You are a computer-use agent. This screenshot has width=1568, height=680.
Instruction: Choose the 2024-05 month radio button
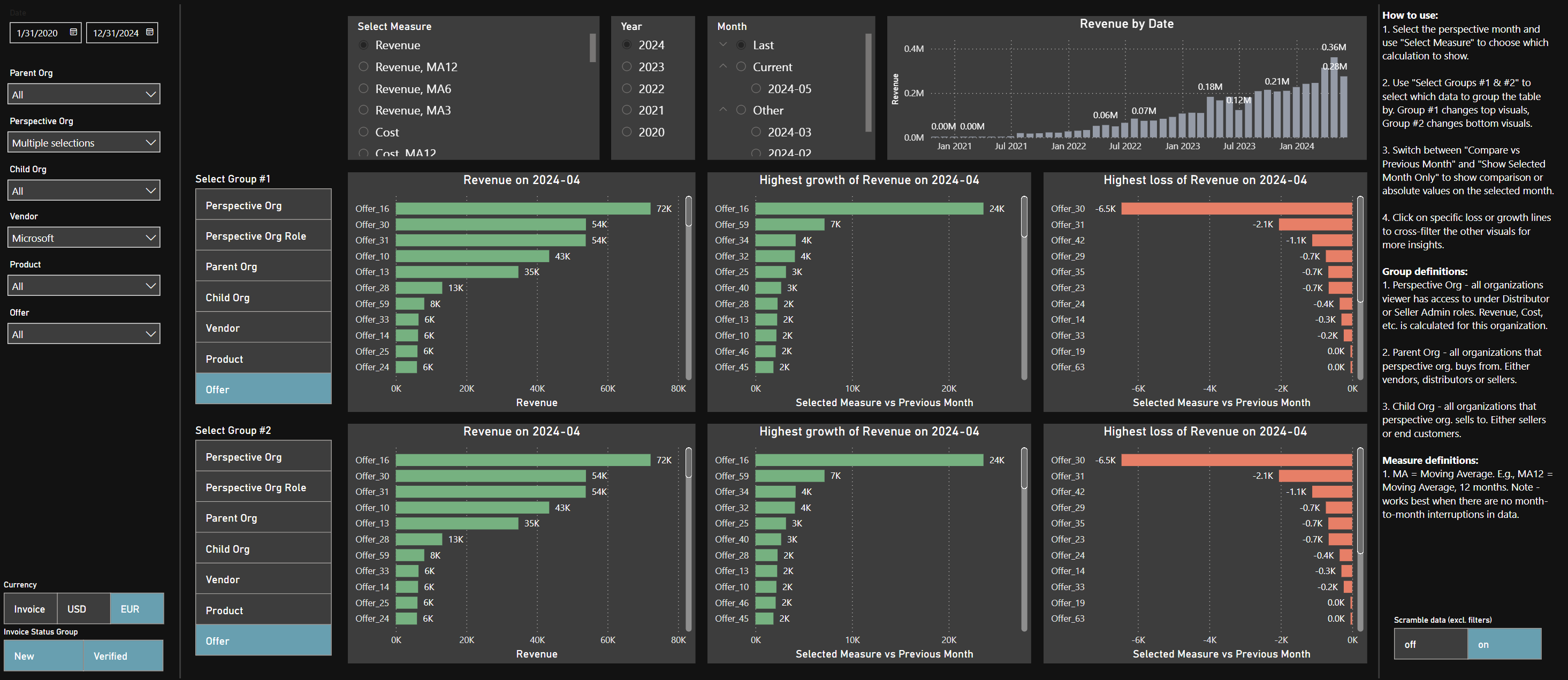click(x=756, y=88)
